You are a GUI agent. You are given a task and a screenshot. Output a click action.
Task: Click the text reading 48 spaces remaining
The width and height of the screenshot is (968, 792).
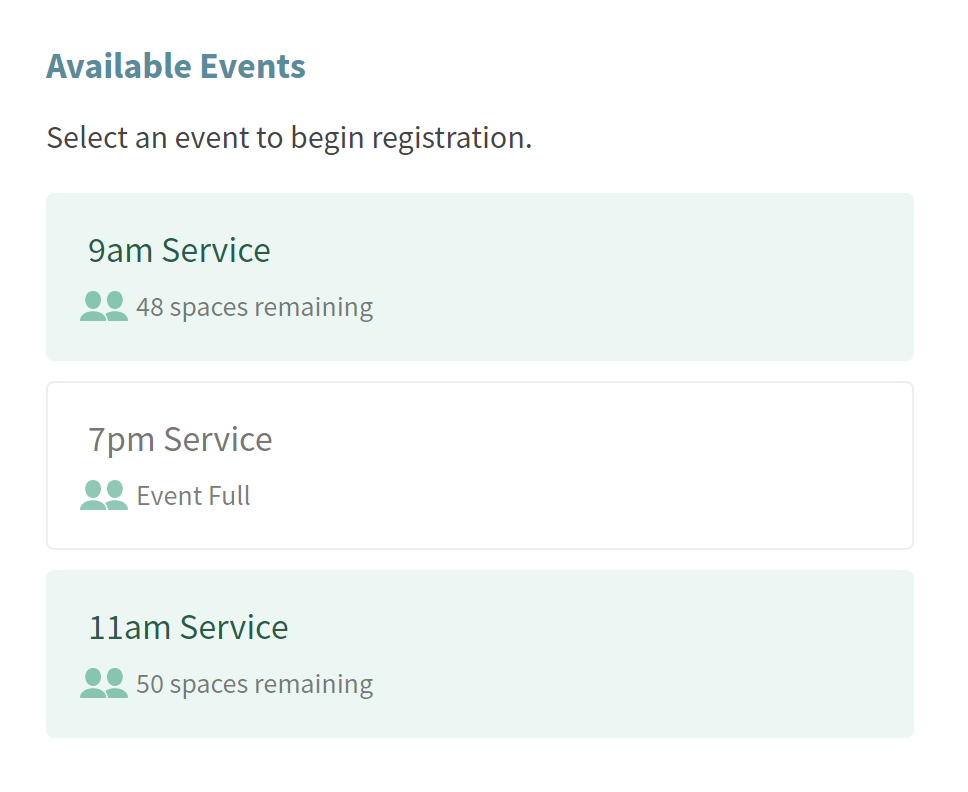tap(254, 307)
